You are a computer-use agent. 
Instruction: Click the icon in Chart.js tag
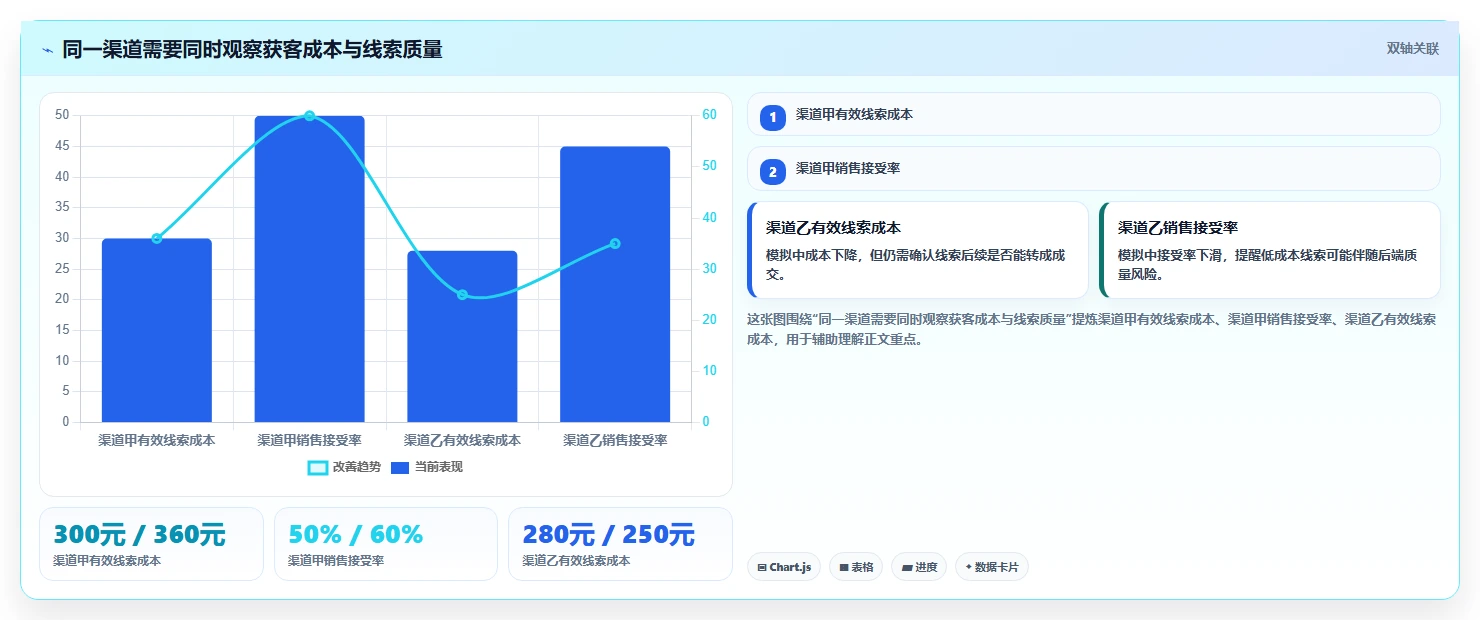762,568
